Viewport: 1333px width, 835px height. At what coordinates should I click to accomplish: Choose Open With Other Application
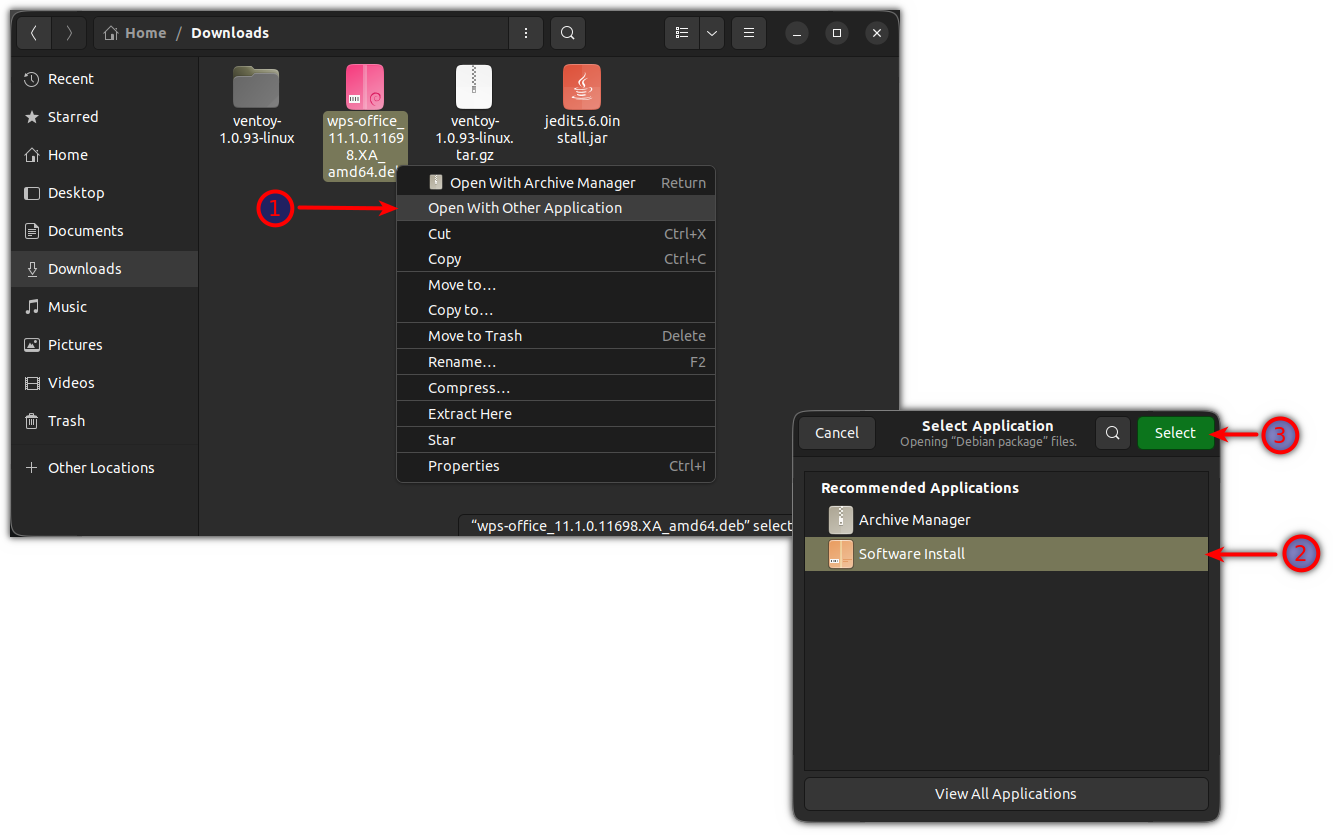click(x=525, y=208)
